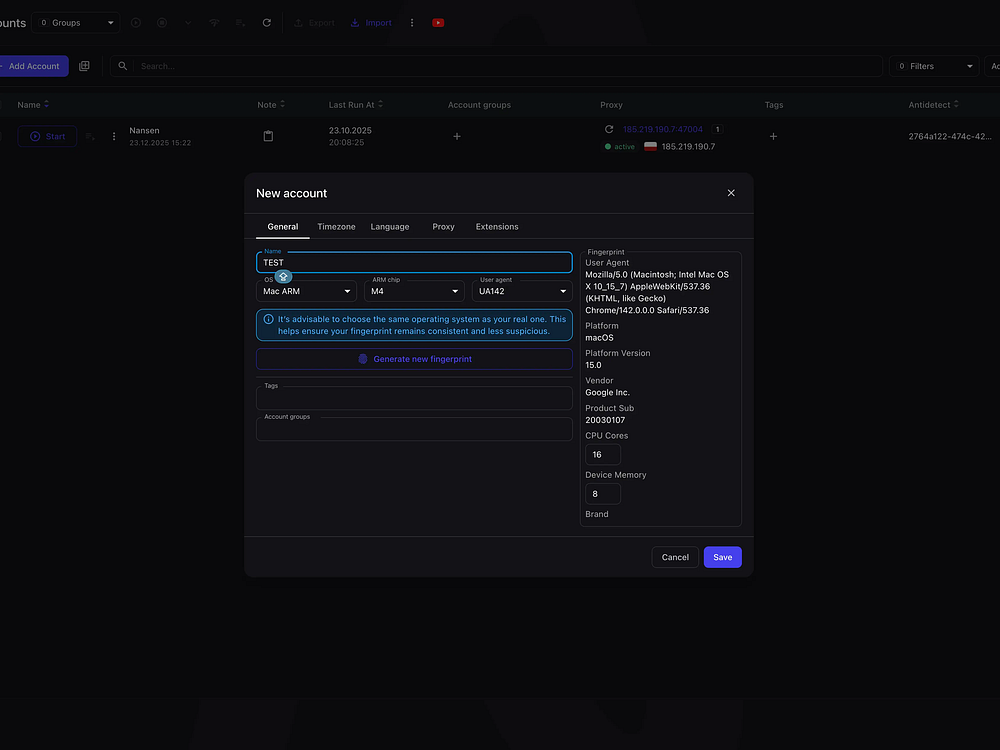
Task: Sort accounts by Name column
Action: (33, 105)
